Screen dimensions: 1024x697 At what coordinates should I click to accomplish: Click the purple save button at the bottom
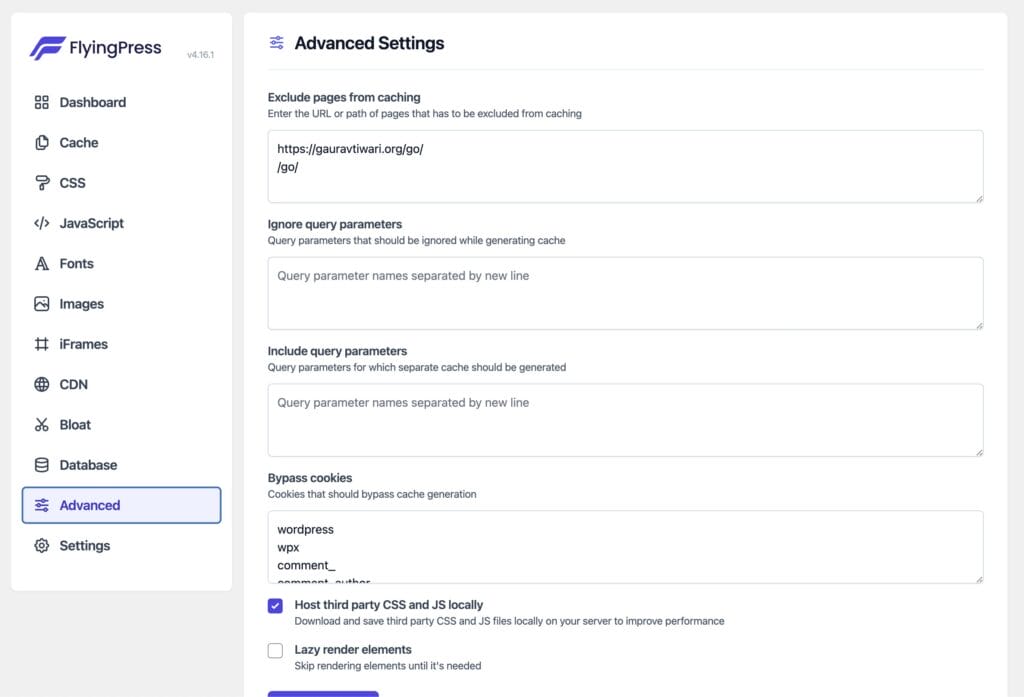click(x=322, y=692)
